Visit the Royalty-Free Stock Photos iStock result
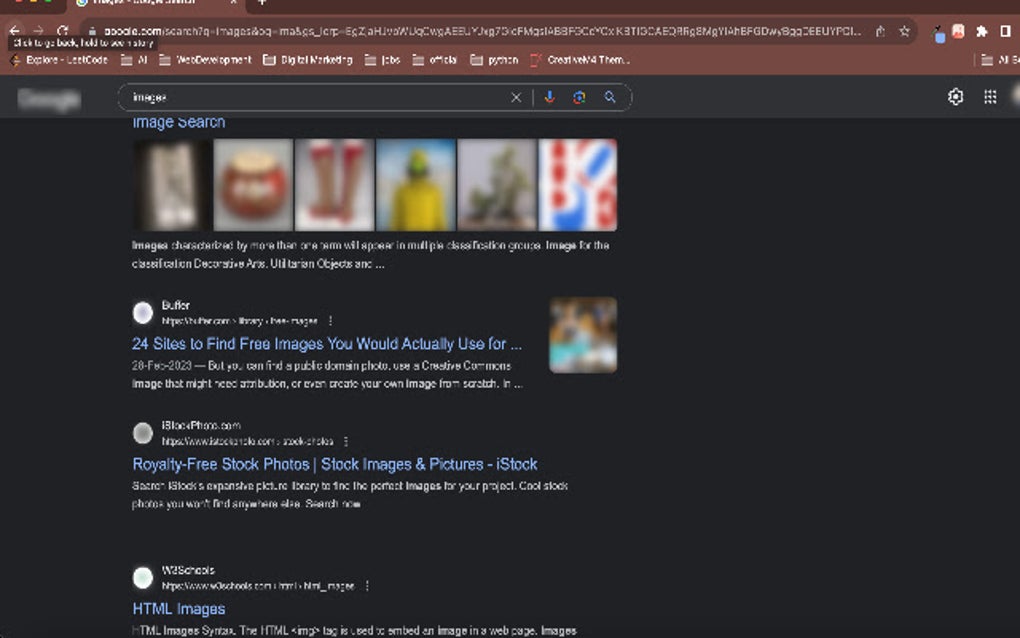The height and width of the screenshot is (638, 1020). click(x=335, y=464)
